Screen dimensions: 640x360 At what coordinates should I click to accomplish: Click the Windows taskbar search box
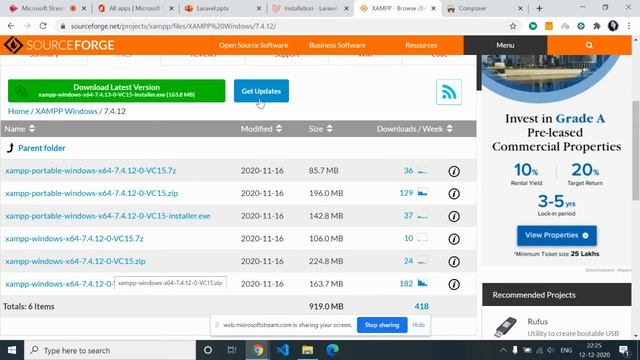[110, 350]
